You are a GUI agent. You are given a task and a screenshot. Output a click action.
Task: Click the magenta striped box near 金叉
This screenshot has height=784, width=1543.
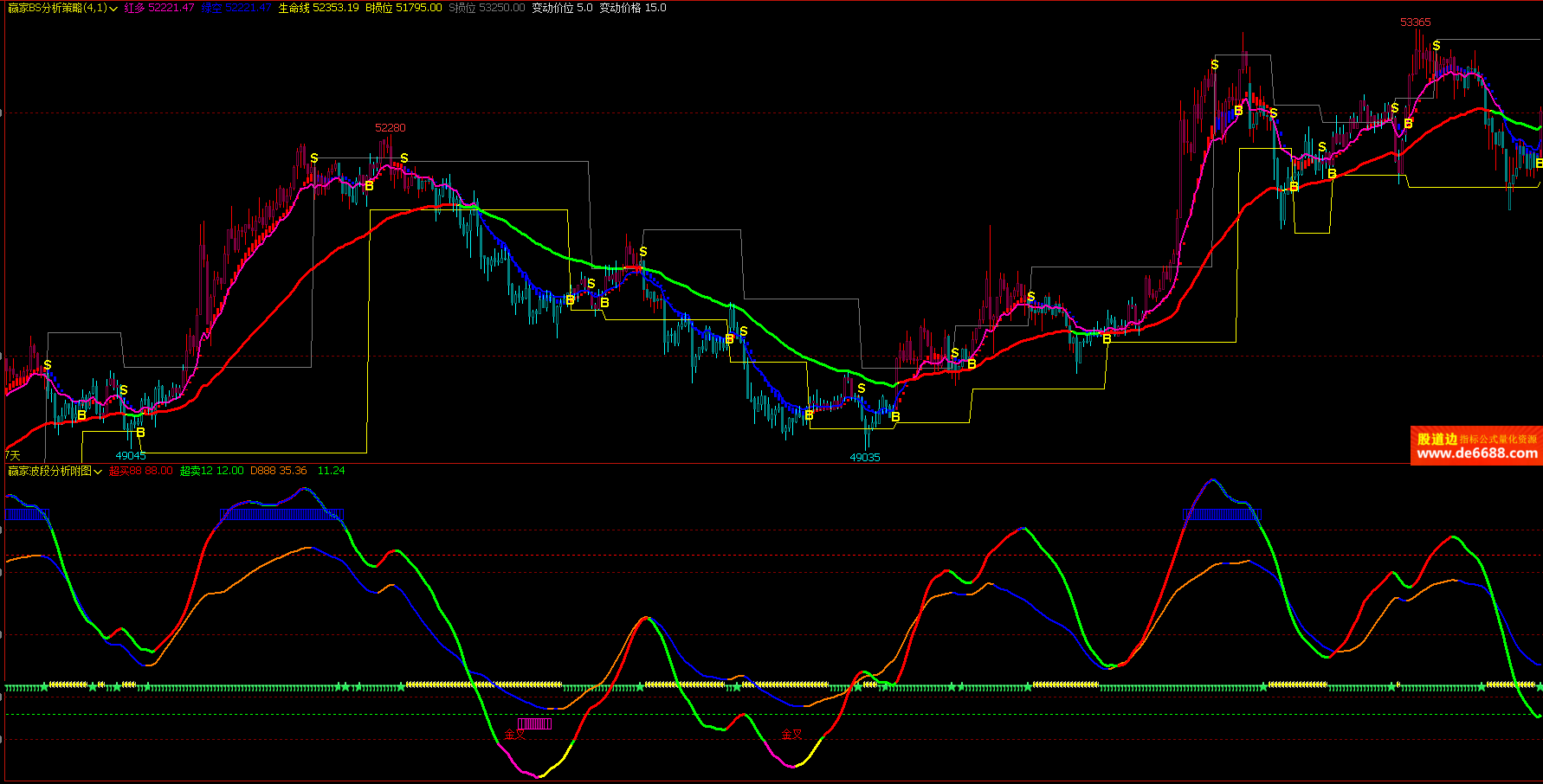(x=534, y=724)
